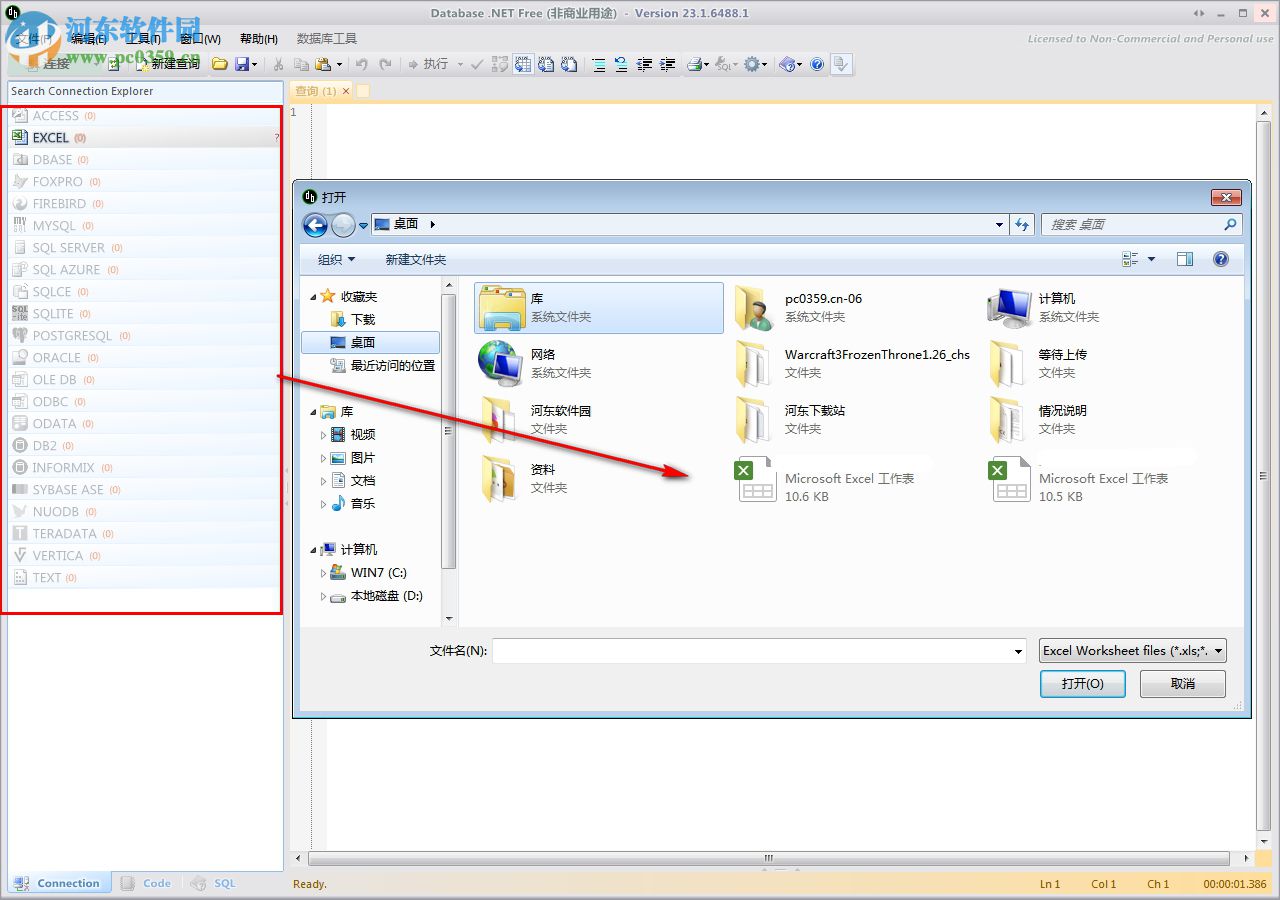Click the 打开(O) button
1280x900 pixels.
tap(1083, 684)
